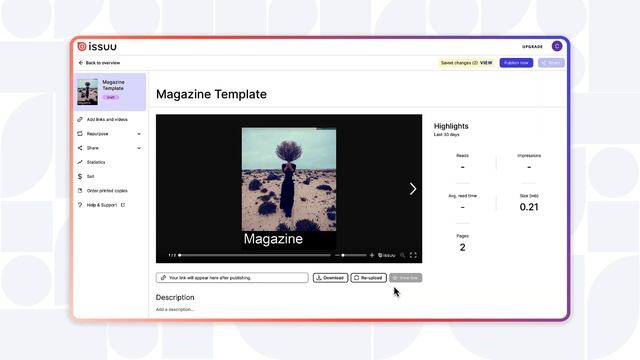Click the Add a description field

(x=175, y=309)
